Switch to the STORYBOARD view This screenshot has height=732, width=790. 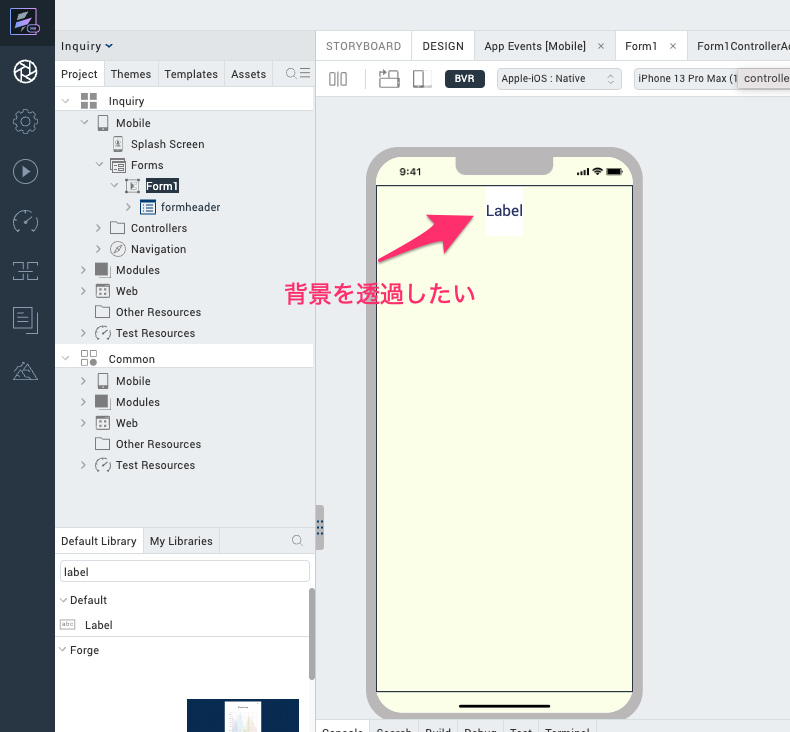coord(363,46)
